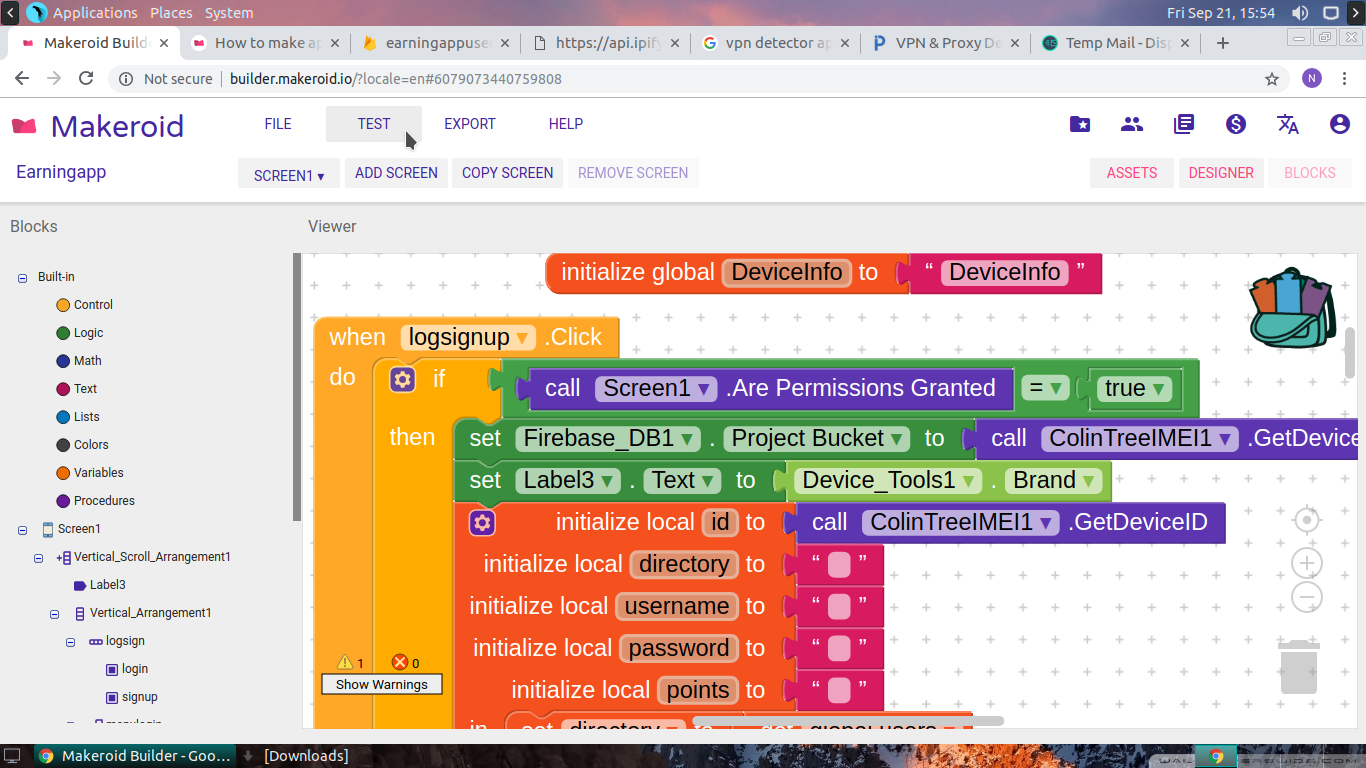Collapse the Built-in tree section
1366x768 pixels.
22,278
